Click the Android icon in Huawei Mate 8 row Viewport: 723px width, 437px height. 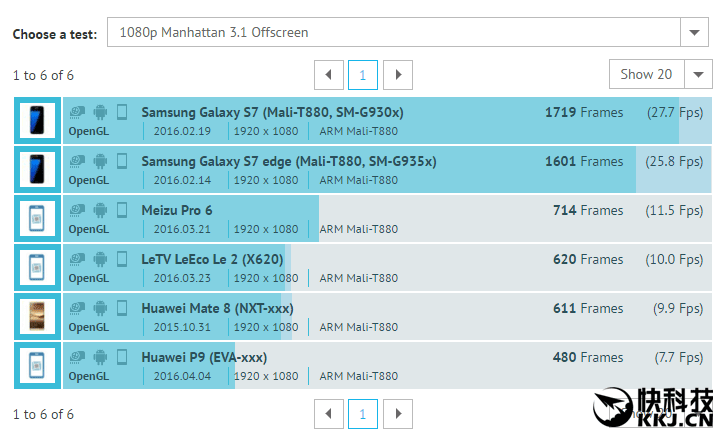100,308
